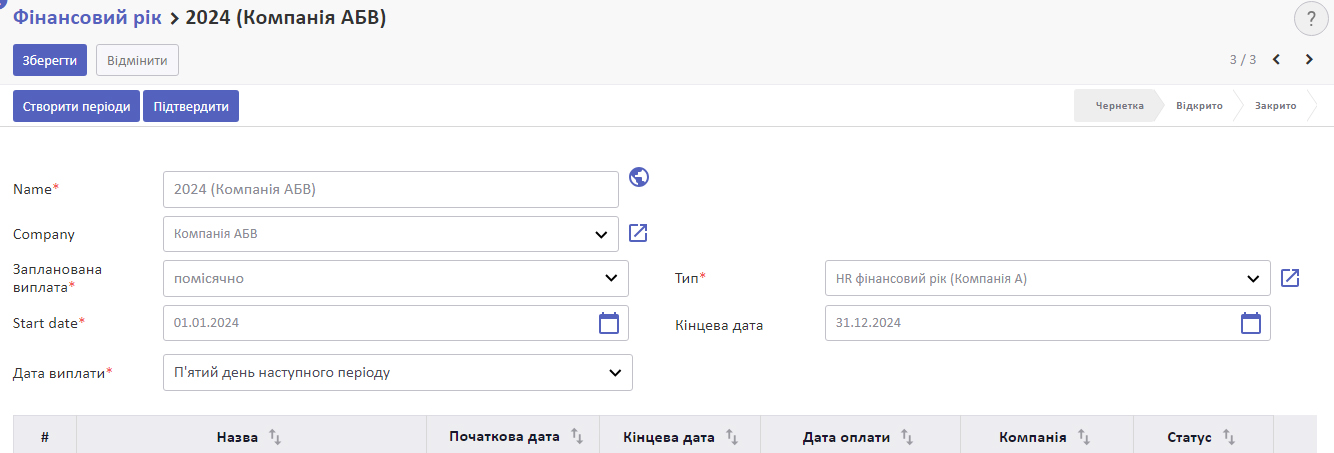Screen dimensions: 1334x453
Task: Follow the Фінансовий рік breadcrumb link
Action: pos(87,17)
